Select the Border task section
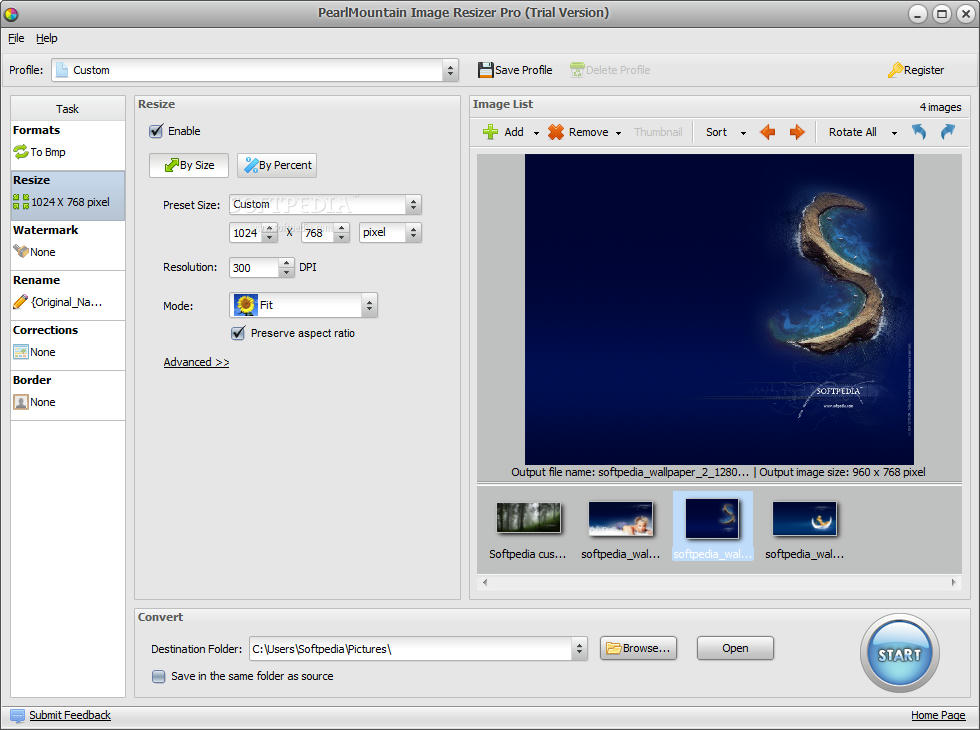980x730 pixels. point(68,395)
